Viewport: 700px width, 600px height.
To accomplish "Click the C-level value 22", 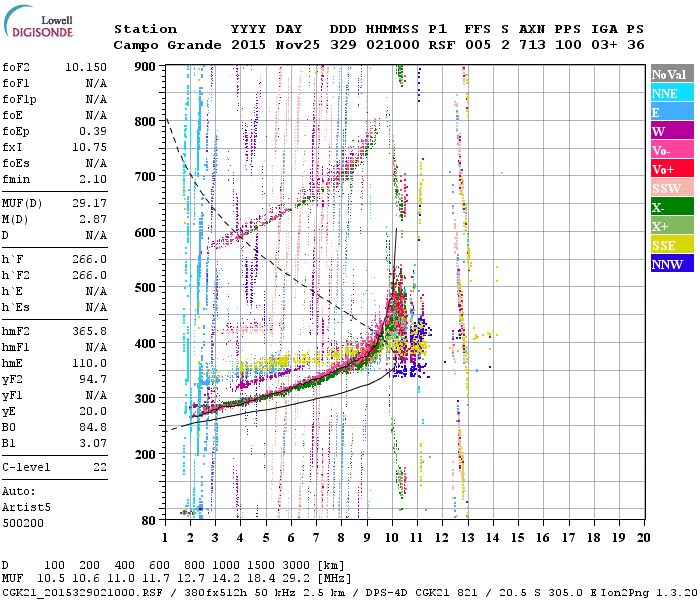I will coord(100,467).
